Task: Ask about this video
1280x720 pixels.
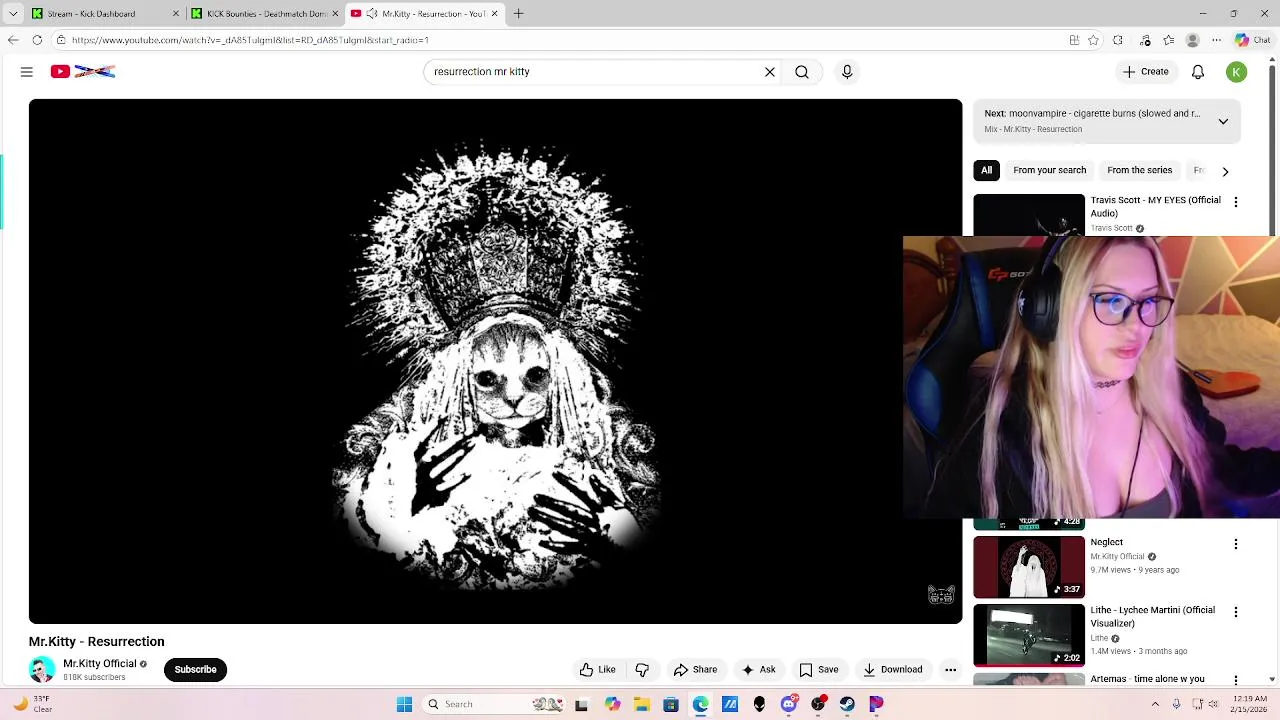Action: click(x=758, y=670)
